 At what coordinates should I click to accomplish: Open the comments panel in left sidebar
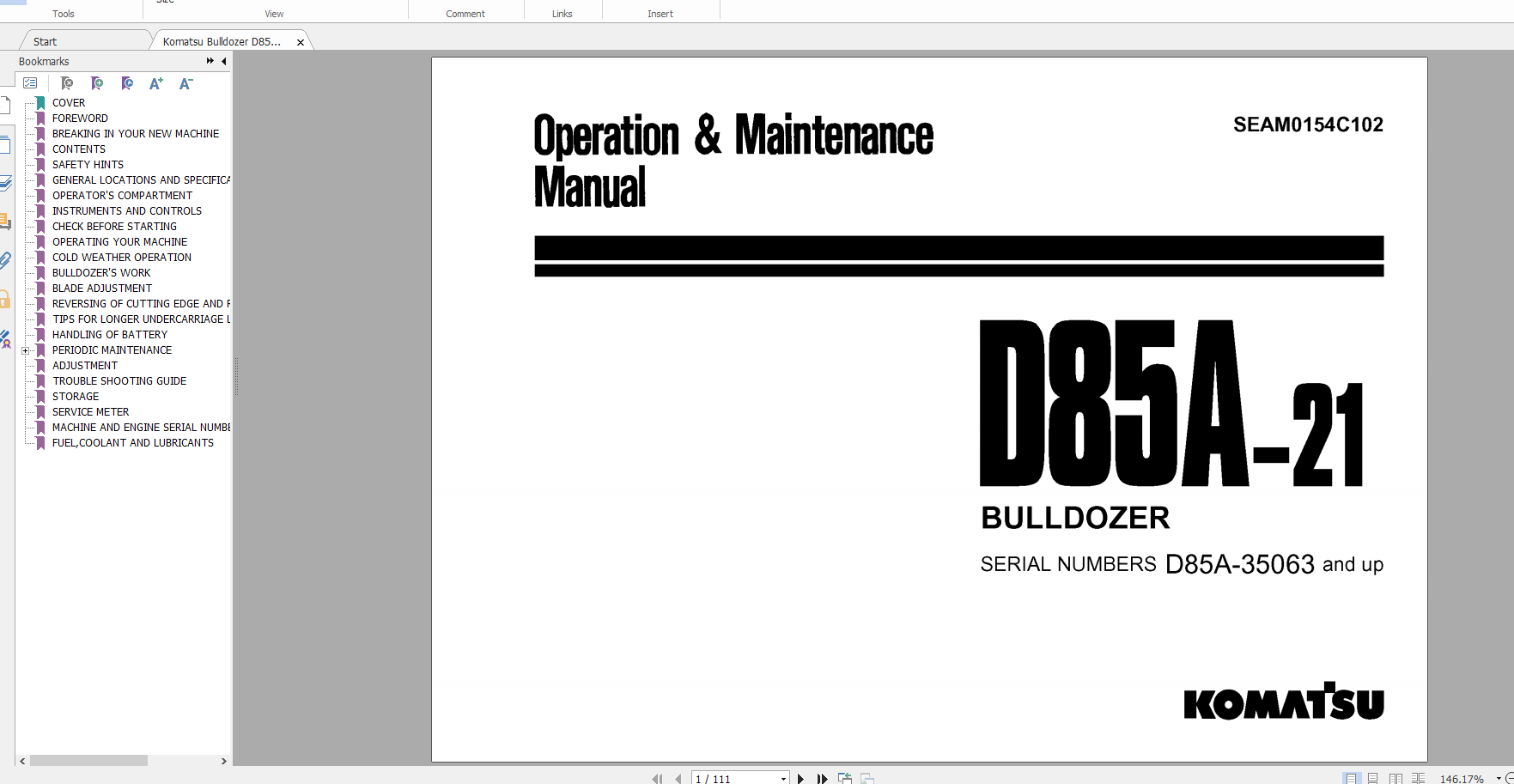click(x=7, y=220)
